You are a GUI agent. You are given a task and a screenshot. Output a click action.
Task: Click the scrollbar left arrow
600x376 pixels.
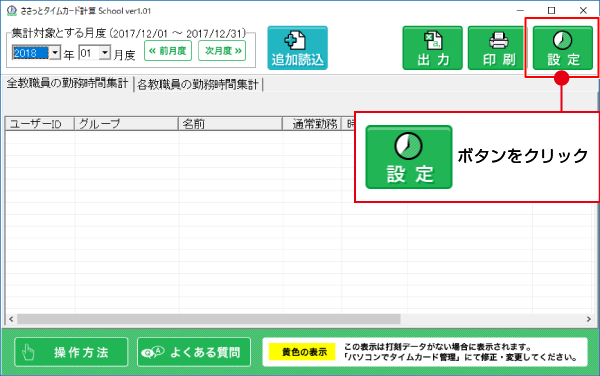[11, 319]
